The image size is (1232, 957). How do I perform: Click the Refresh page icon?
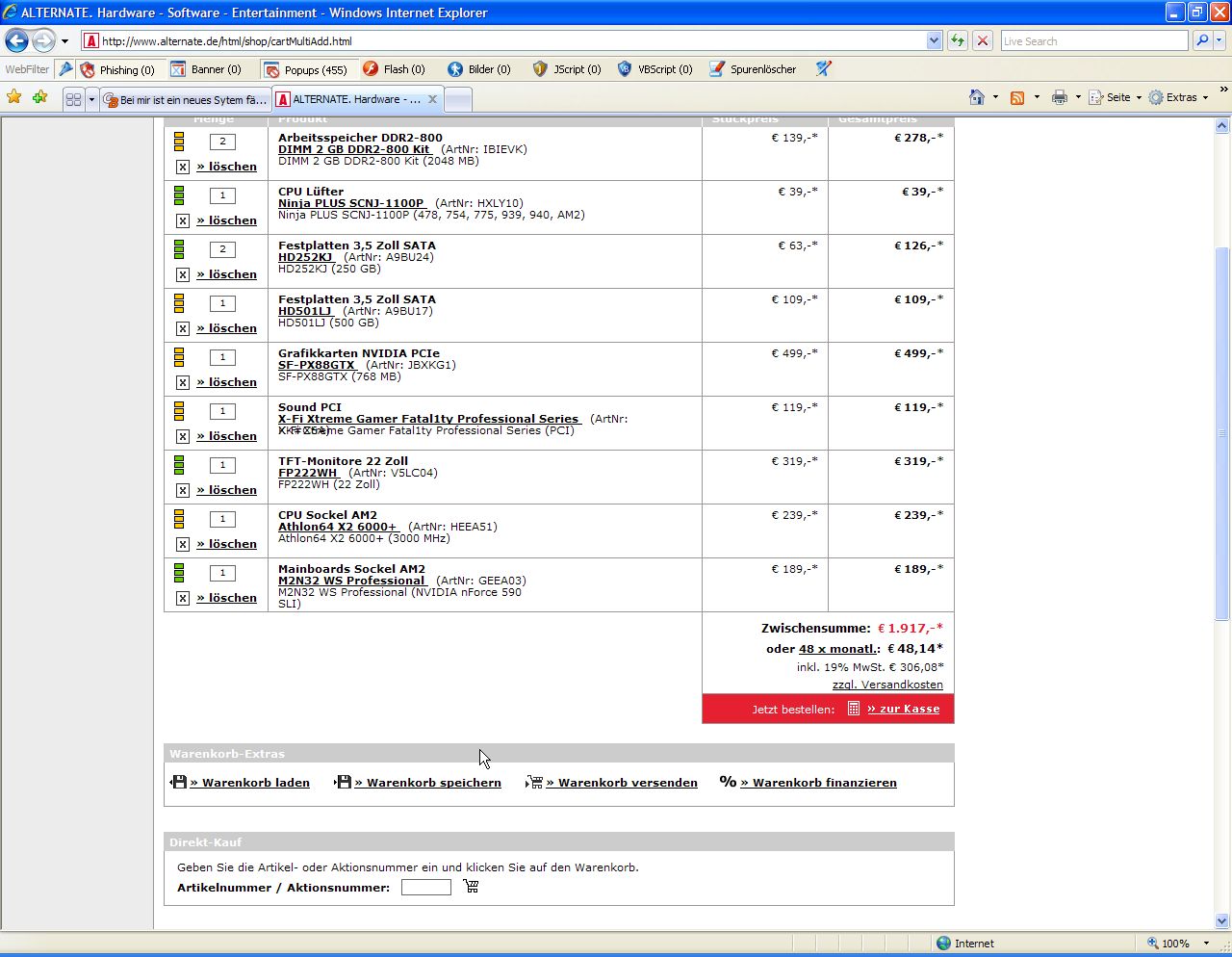point(957,40)
